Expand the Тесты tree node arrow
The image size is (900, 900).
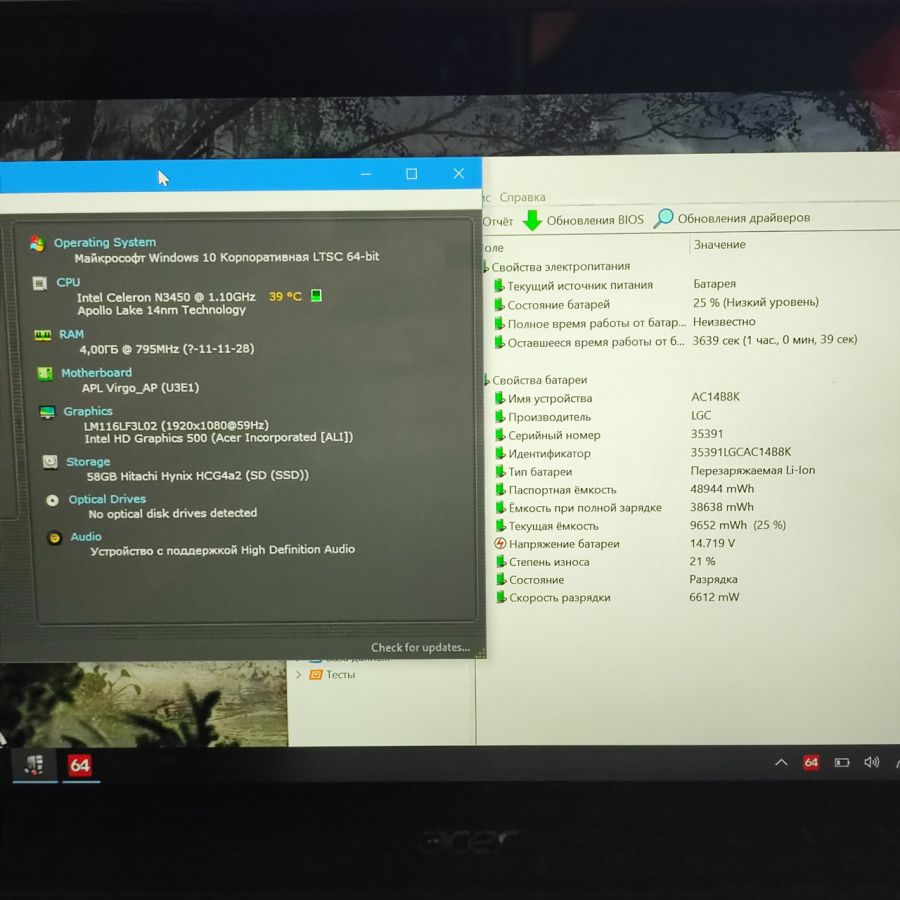click(298, 675)
